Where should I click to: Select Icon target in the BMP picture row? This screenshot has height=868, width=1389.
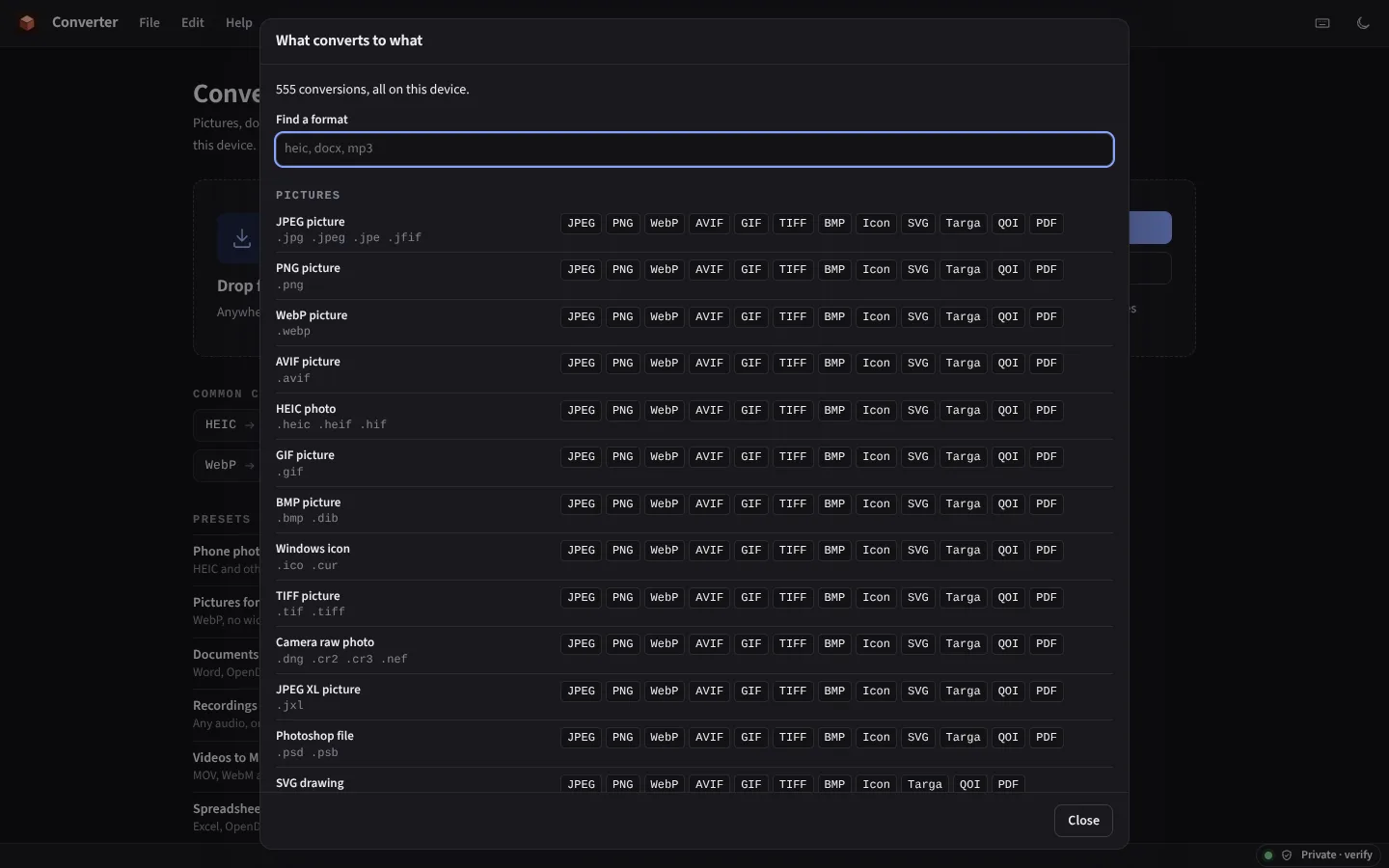[876, 504]
